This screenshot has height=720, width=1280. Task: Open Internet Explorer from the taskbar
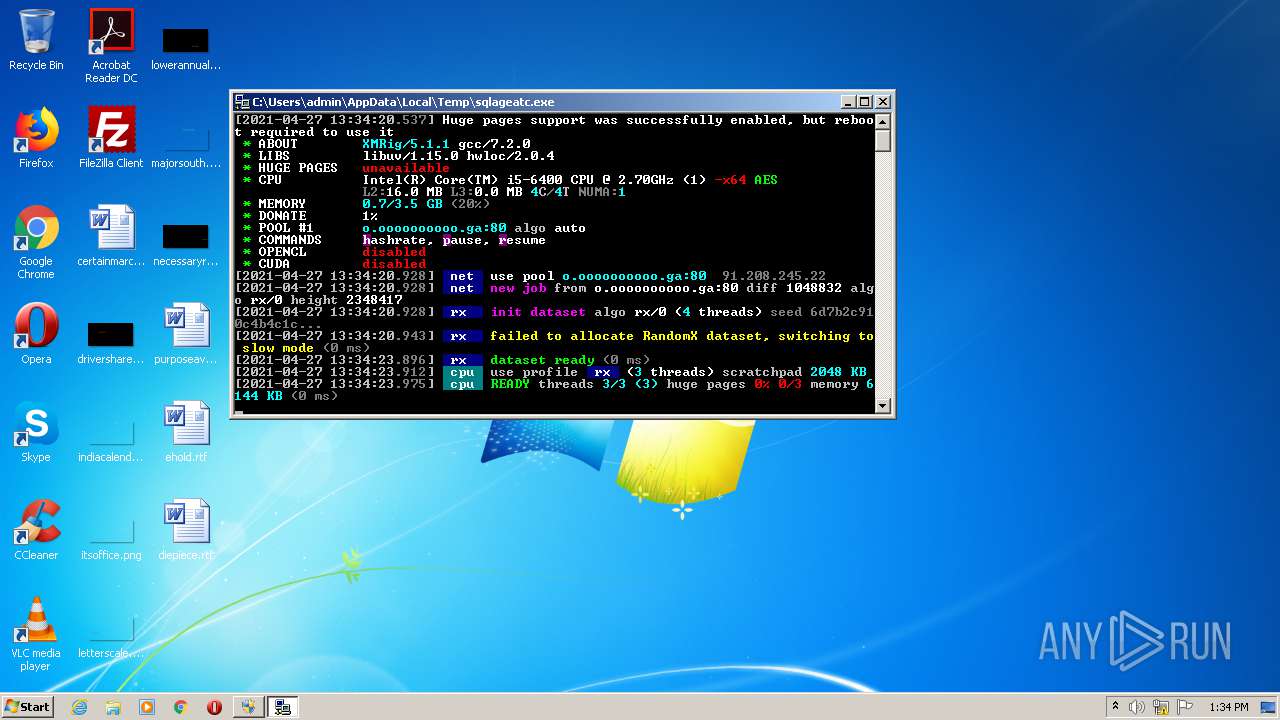(x=79, y=707)
